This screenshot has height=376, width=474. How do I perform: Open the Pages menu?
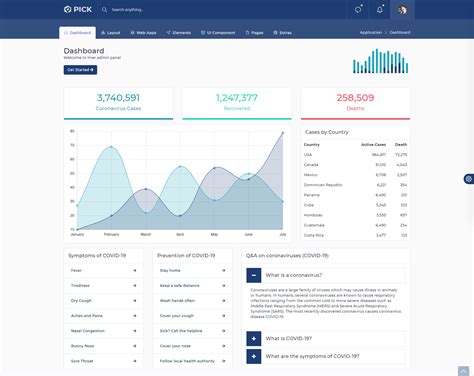tap(254, 33)
